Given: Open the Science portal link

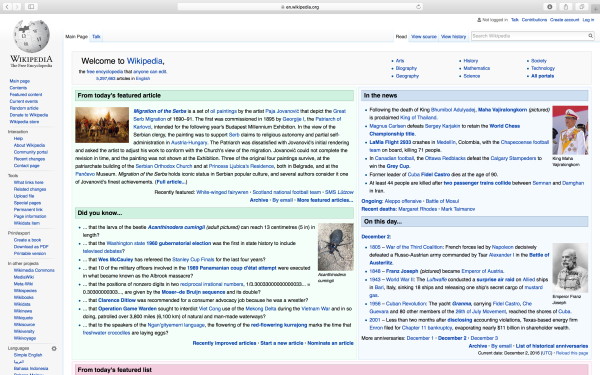Looking at the screenshot, I should (x=471, y=76).
